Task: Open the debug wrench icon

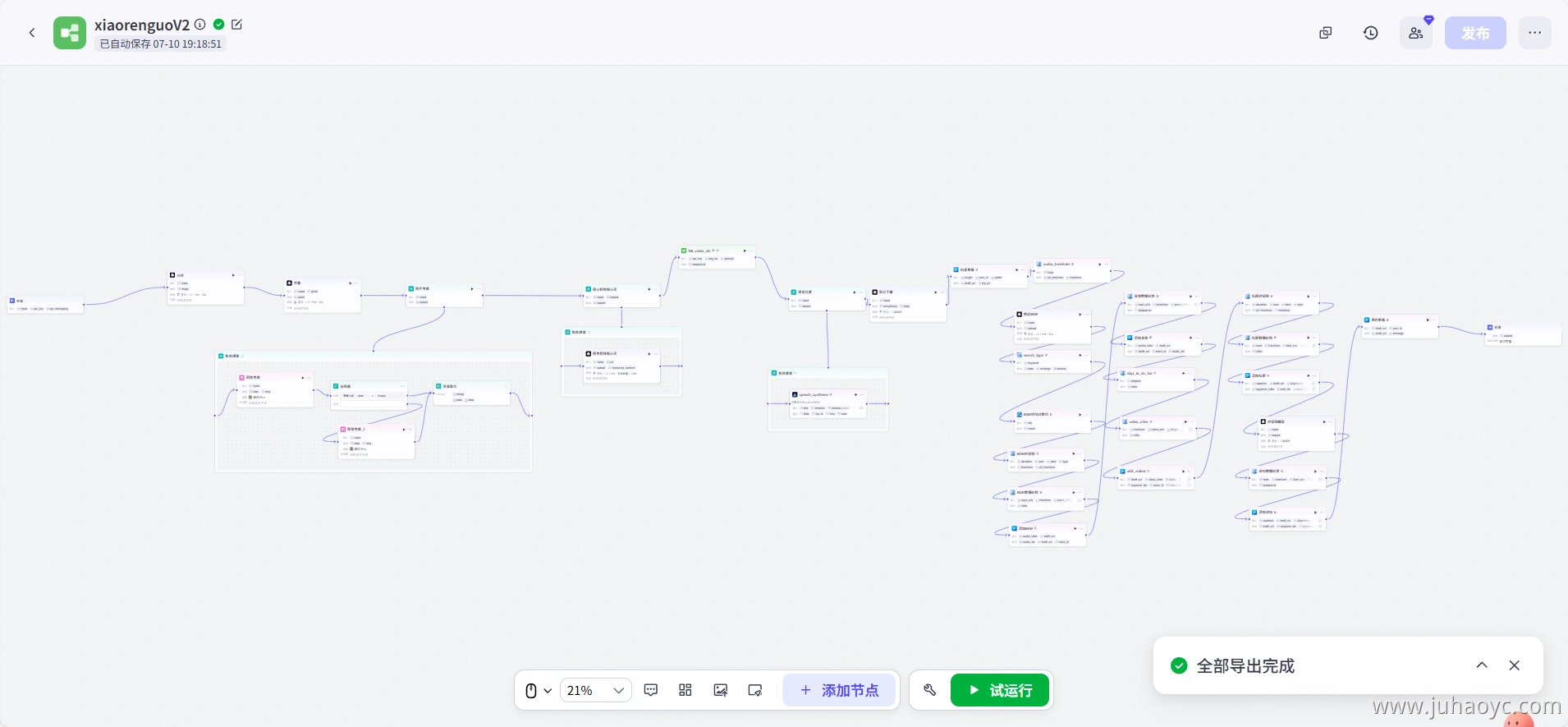Action: click(929, 690)
